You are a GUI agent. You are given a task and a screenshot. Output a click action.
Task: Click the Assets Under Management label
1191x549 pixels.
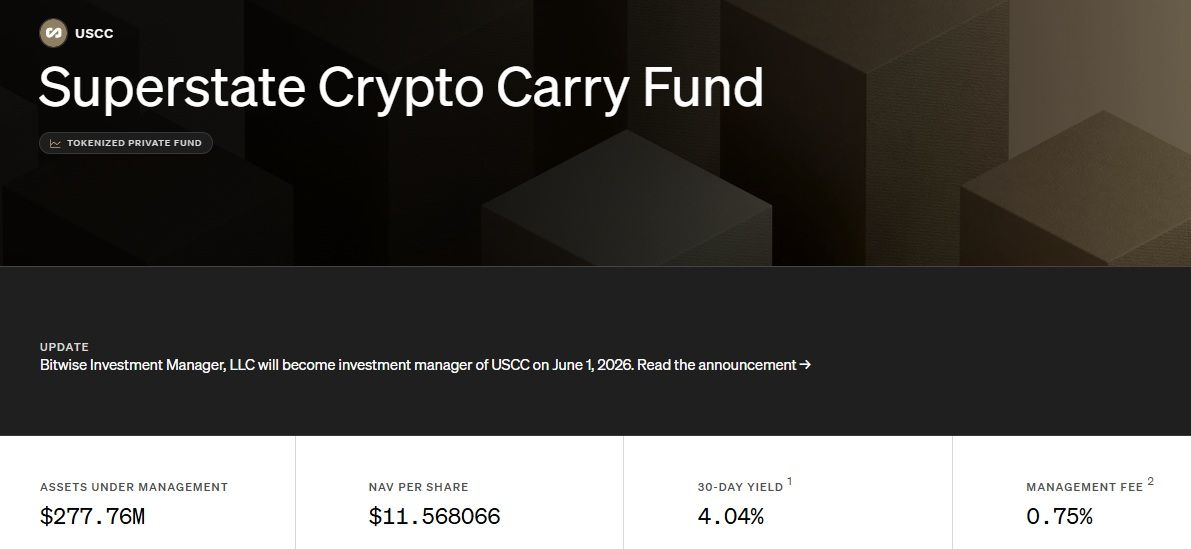(x=134, y=487)
